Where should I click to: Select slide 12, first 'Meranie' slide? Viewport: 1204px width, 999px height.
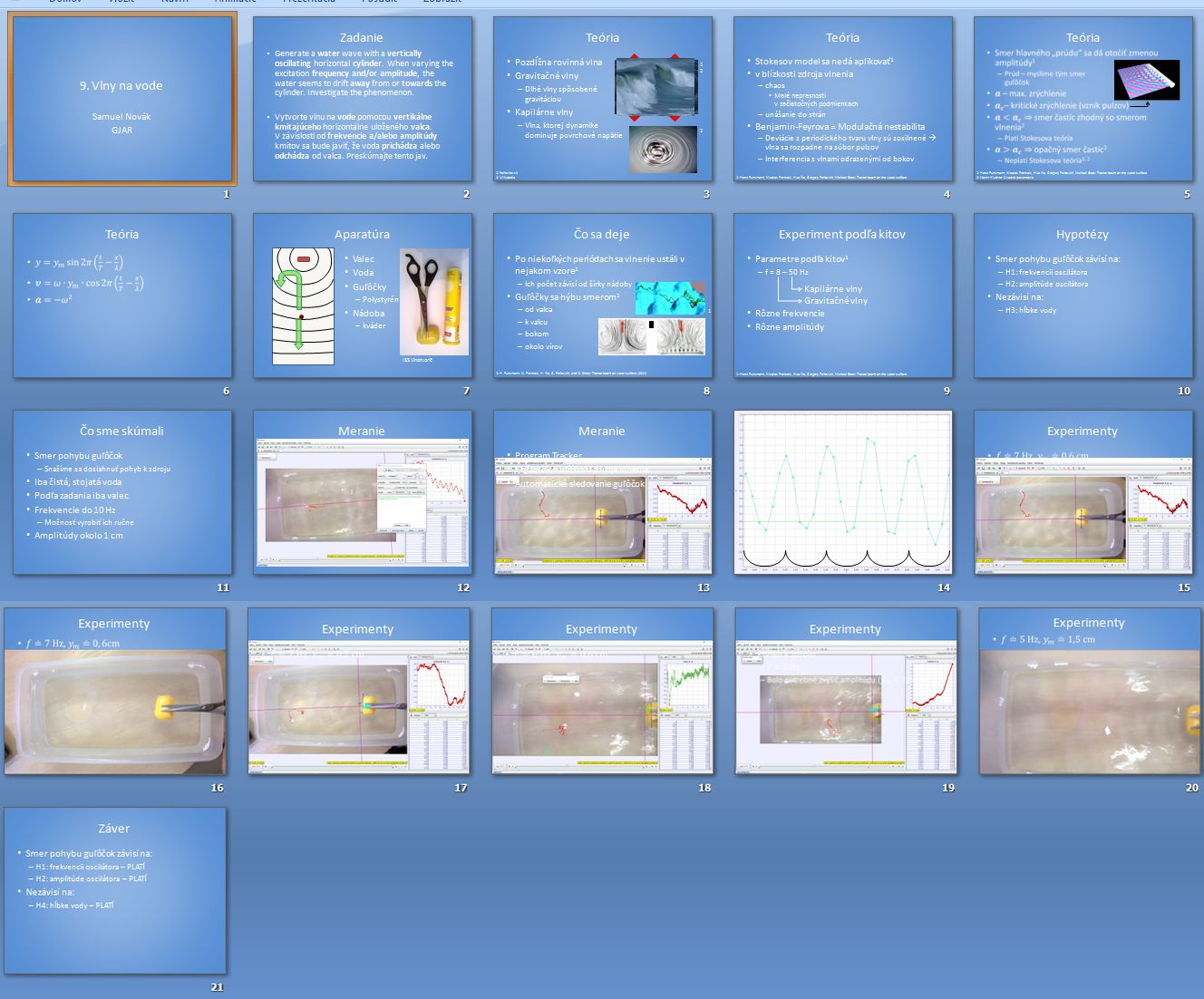coord(363,492)
